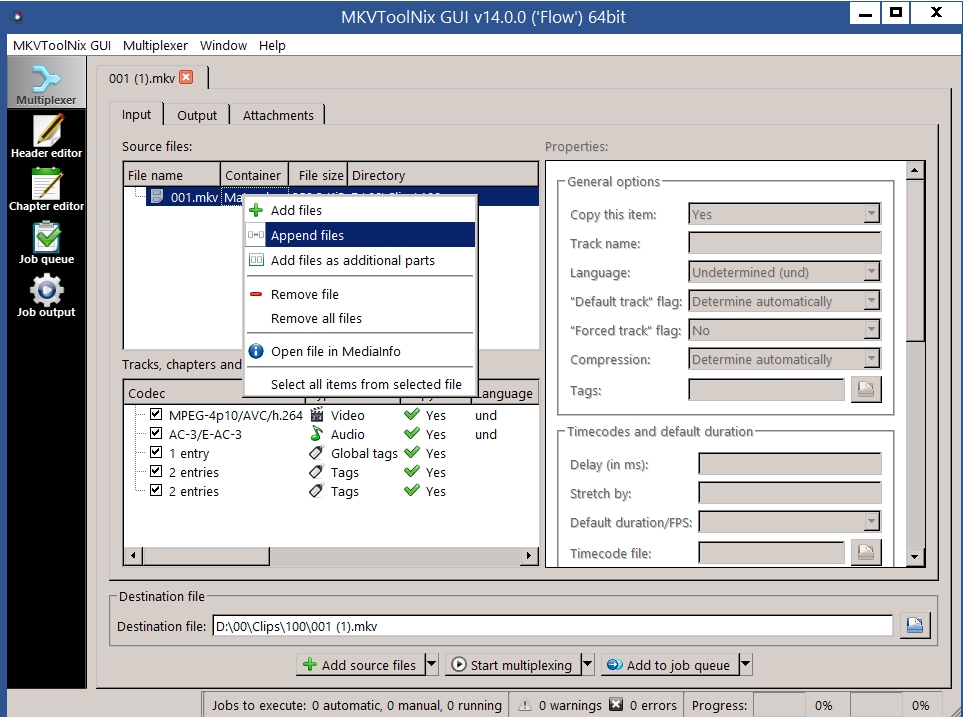The image size is (963, 717).
Task: Click the tag icon in the Global tags row
Action: 317,453
